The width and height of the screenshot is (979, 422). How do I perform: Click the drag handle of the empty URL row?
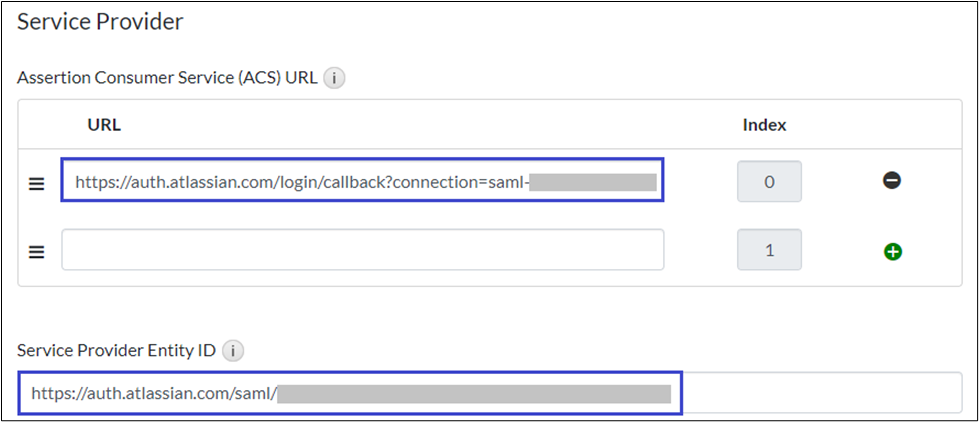[x=37, y=251]
